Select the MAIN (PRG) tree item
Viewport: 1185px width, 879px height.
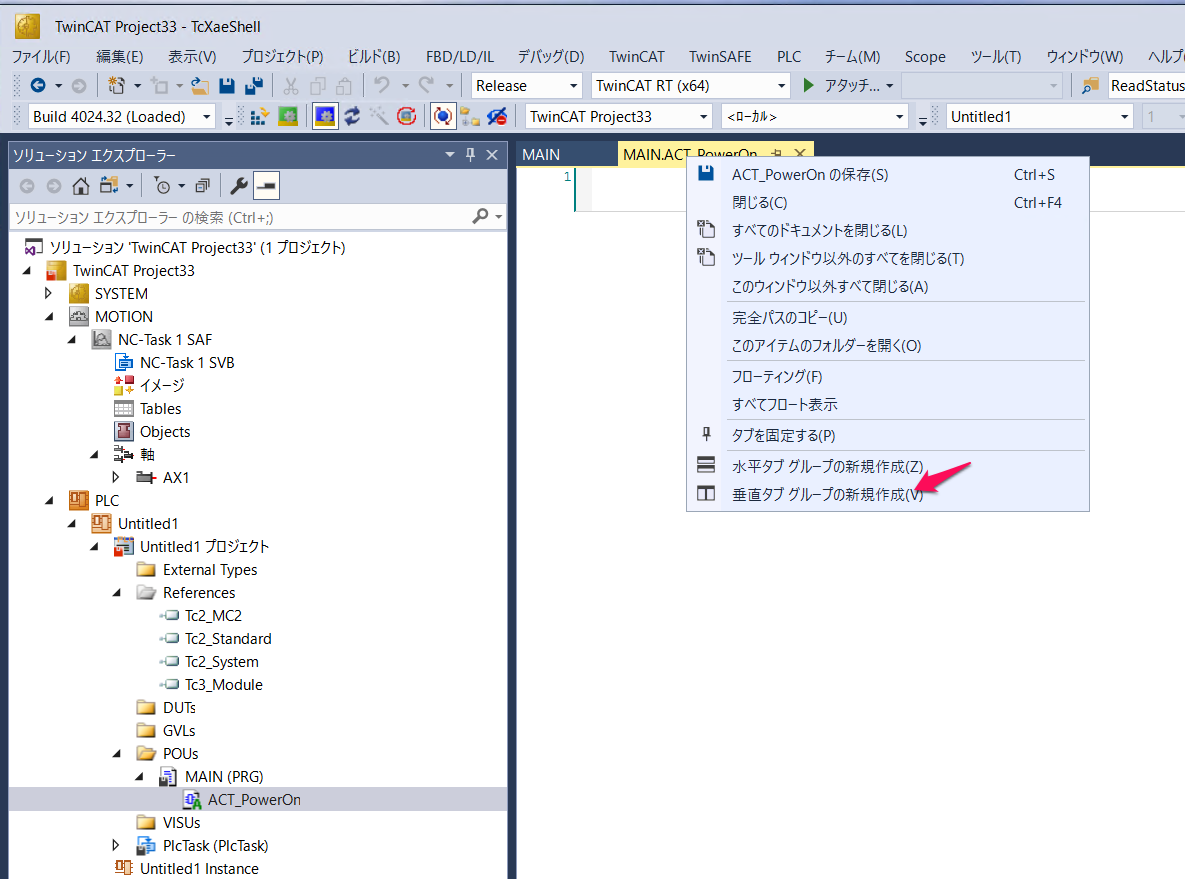[224, 777]
